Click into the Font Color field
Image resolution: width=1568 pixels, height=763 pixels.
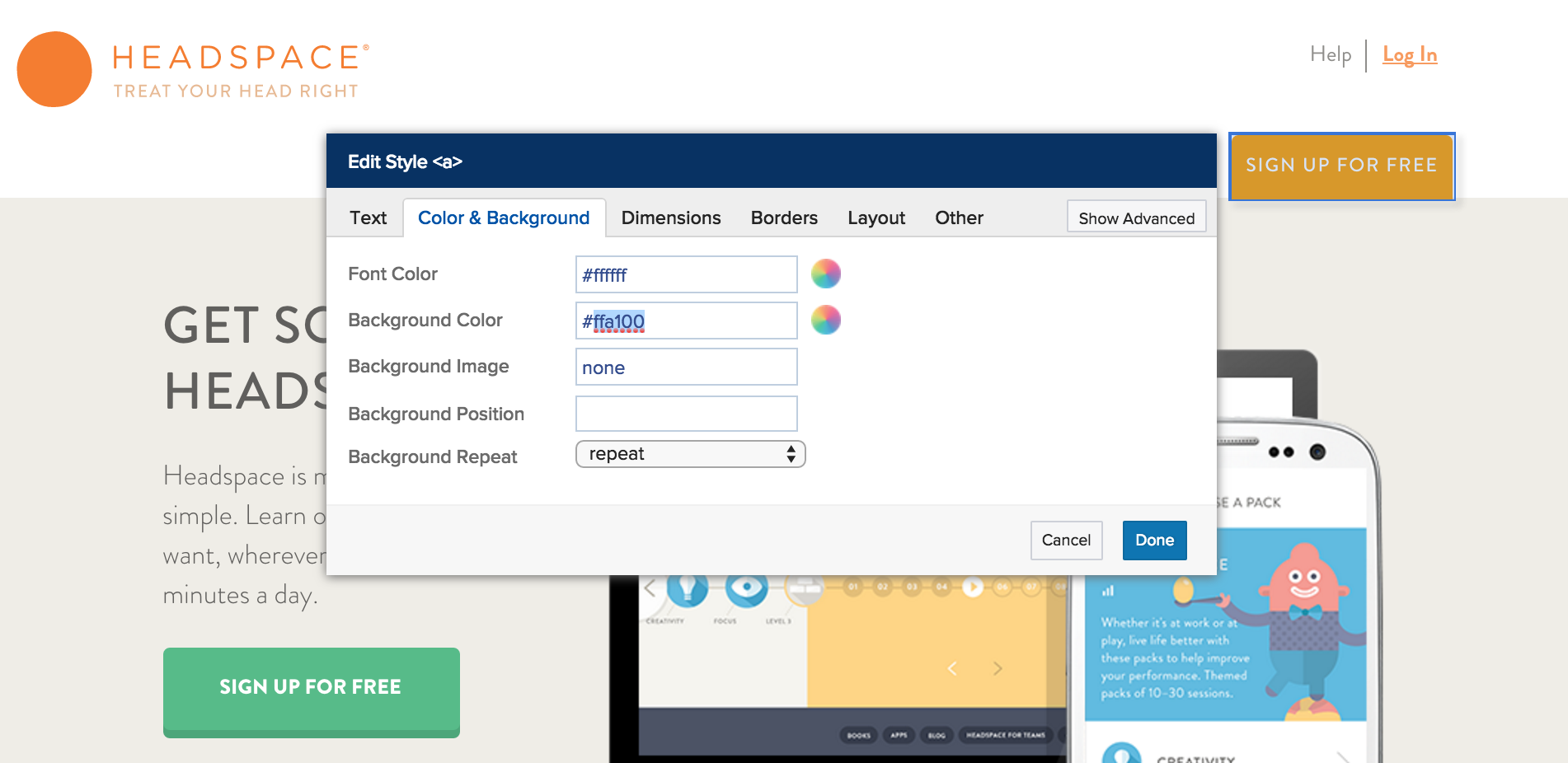686,274
